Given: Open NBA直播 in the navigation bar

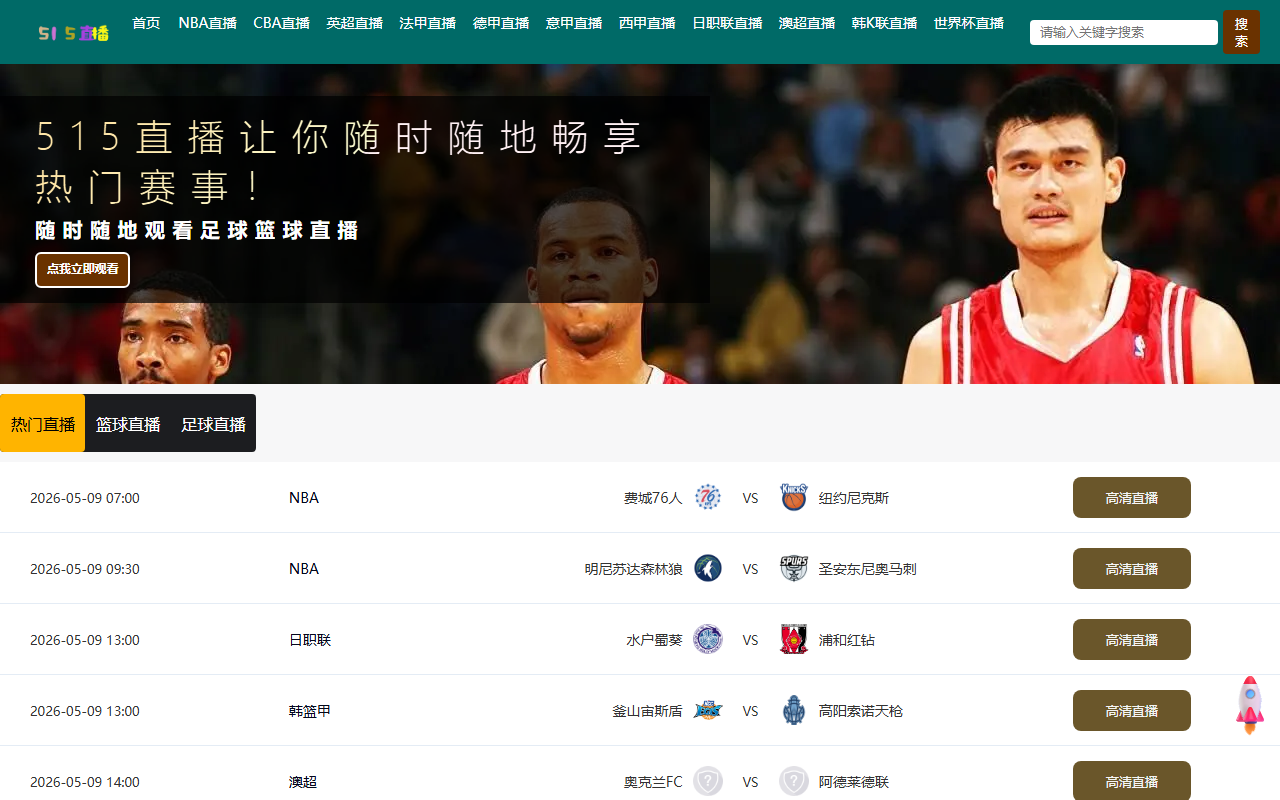Looking at the screenshot, I should 207,23.
